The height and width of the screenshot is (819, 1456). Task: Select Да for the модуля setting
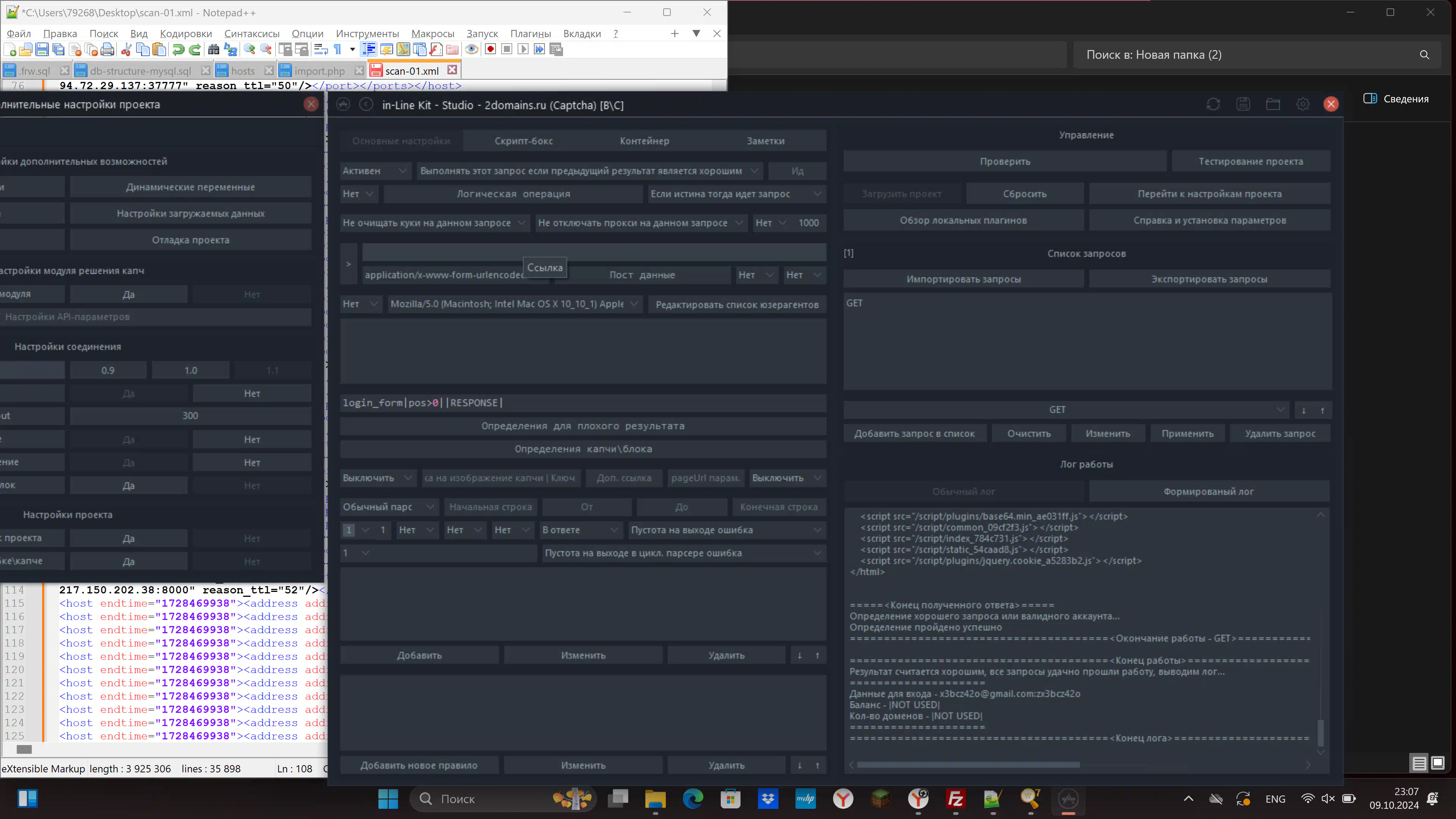(129, 295)
